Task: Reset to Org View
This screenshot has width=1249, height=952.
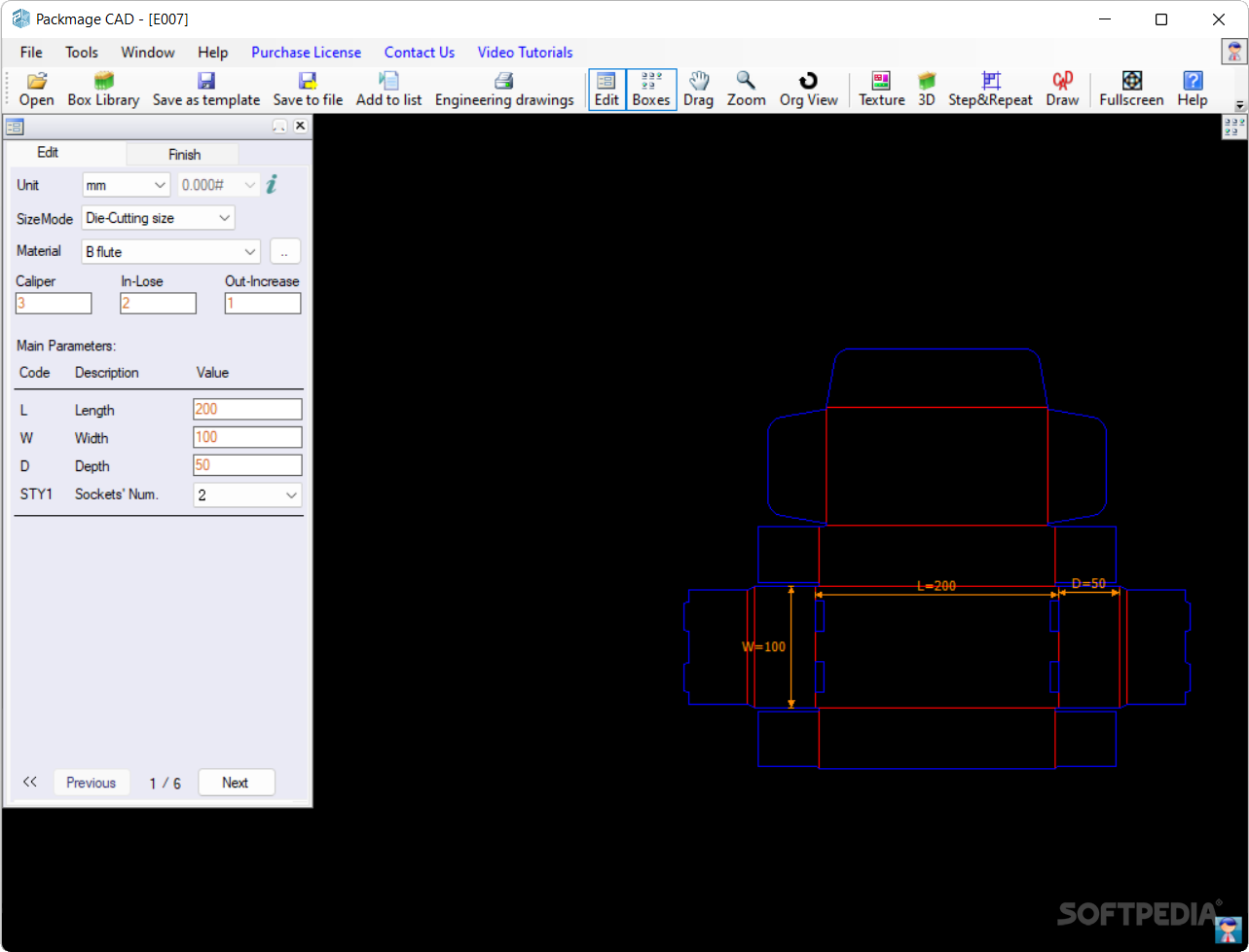Action: click(x=808, y=90)
